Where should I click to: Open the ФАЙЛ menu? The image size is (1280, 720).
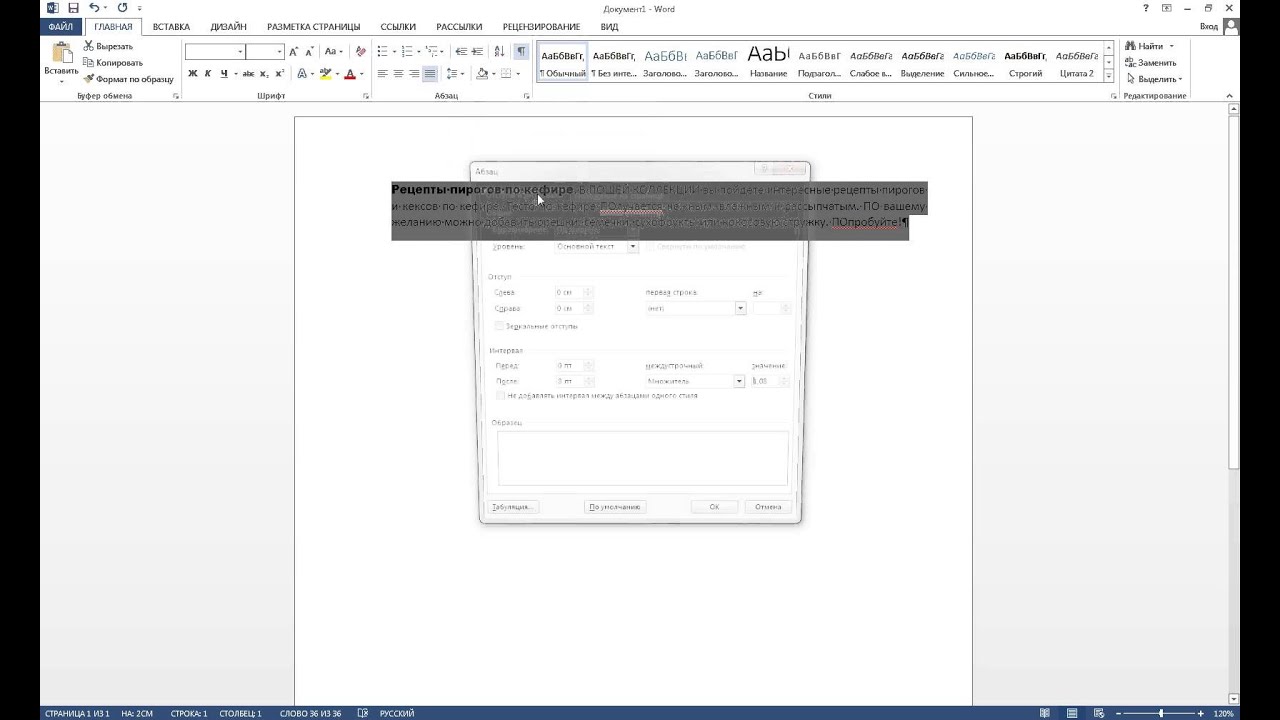point(60,26)
